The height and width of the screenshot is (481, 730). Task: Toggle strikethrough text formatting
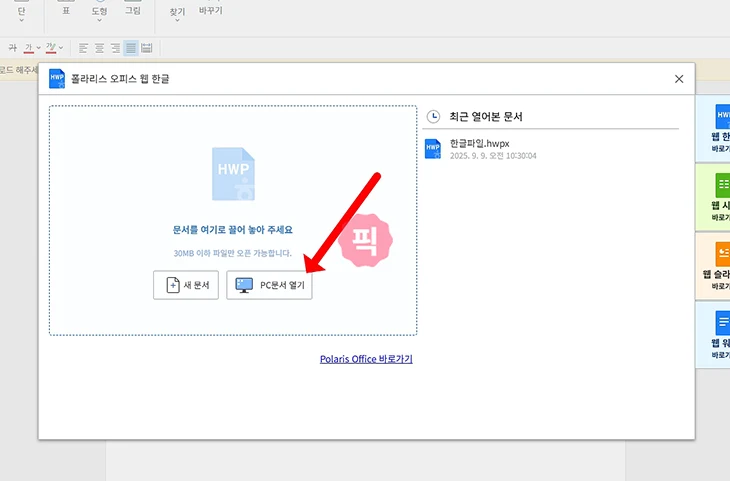point(13,47)
